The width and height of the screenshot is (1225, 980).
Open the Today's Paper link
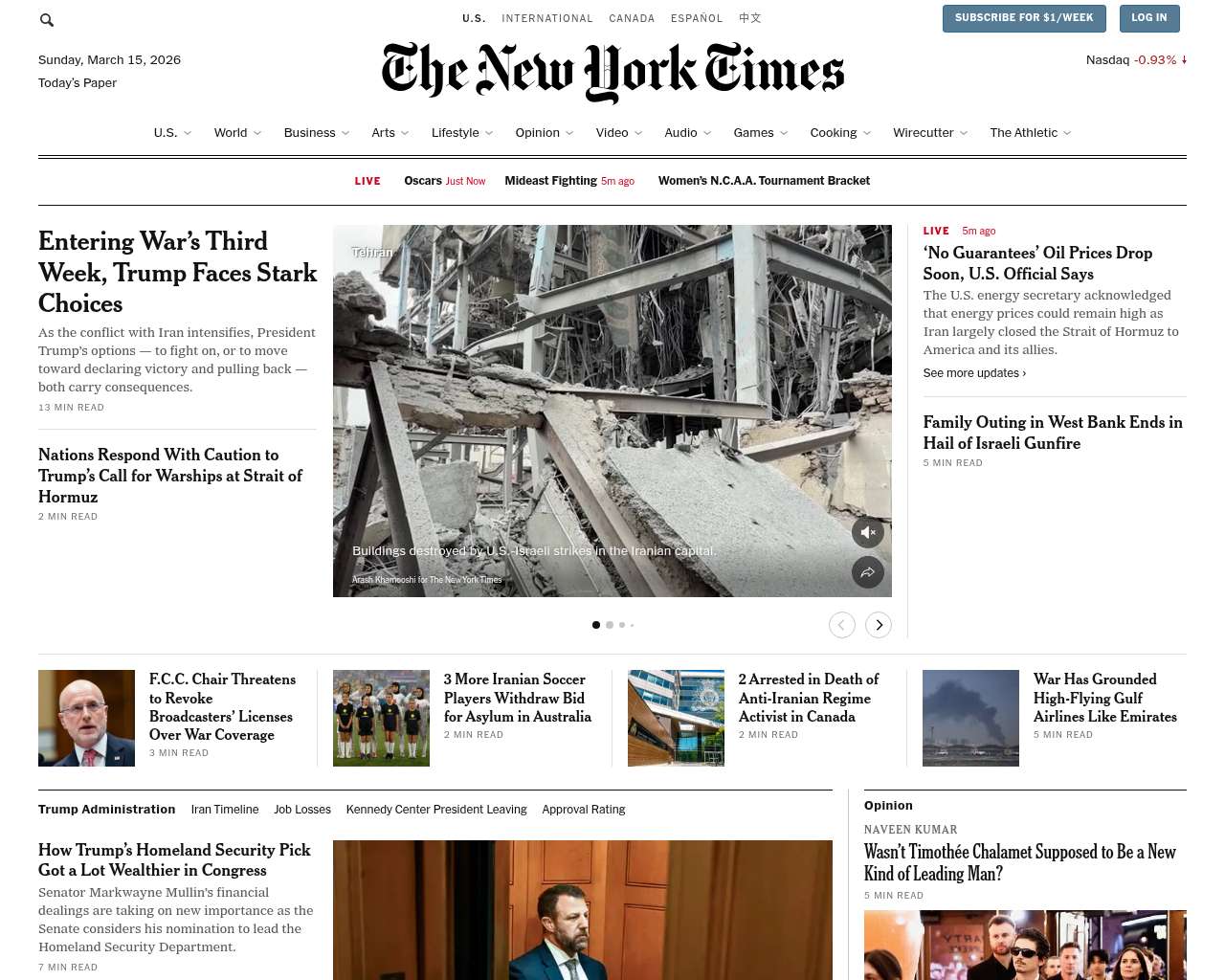[78, 83]
